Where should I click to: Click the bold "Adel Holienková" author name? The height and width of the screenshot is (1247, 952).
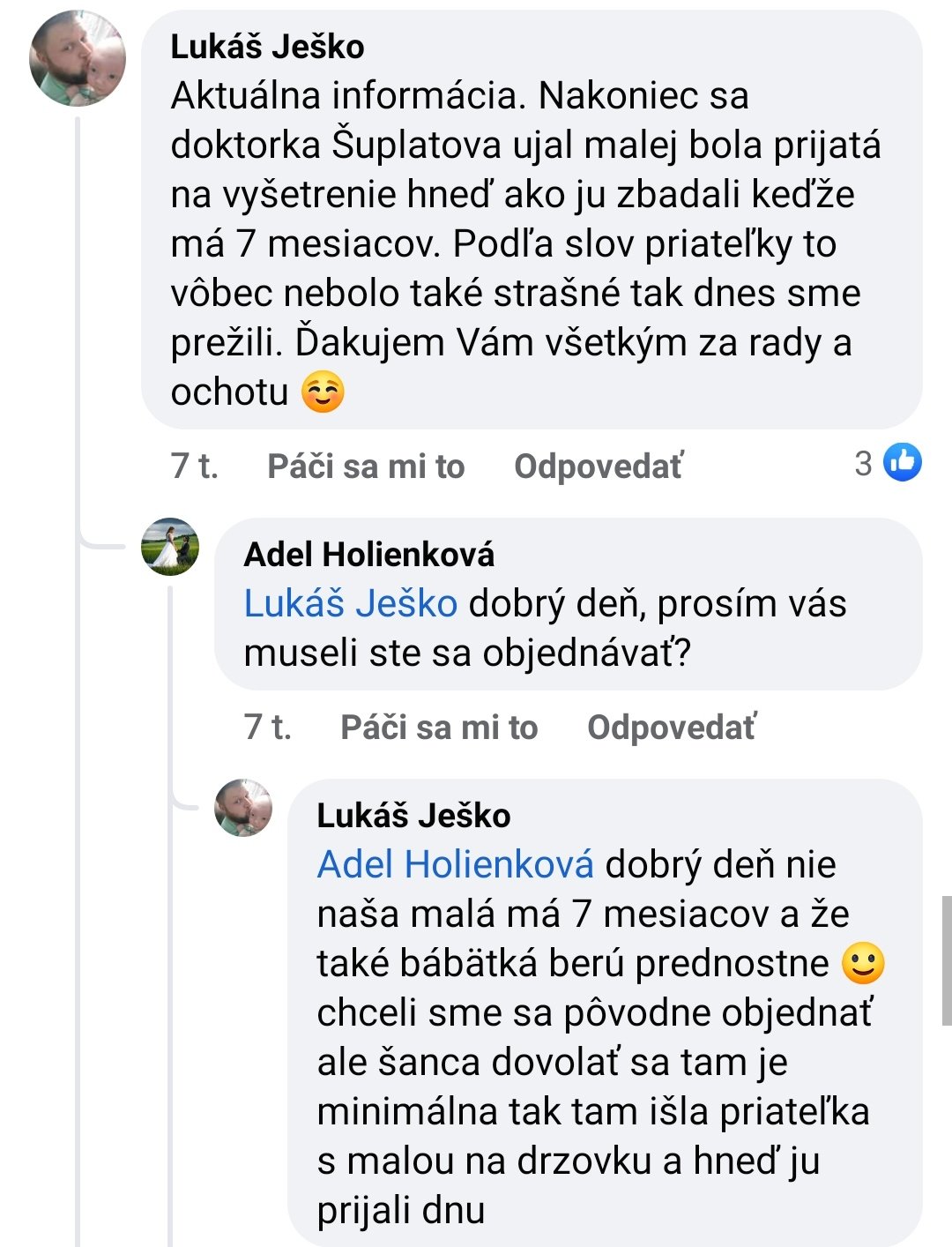click(368, 555)
